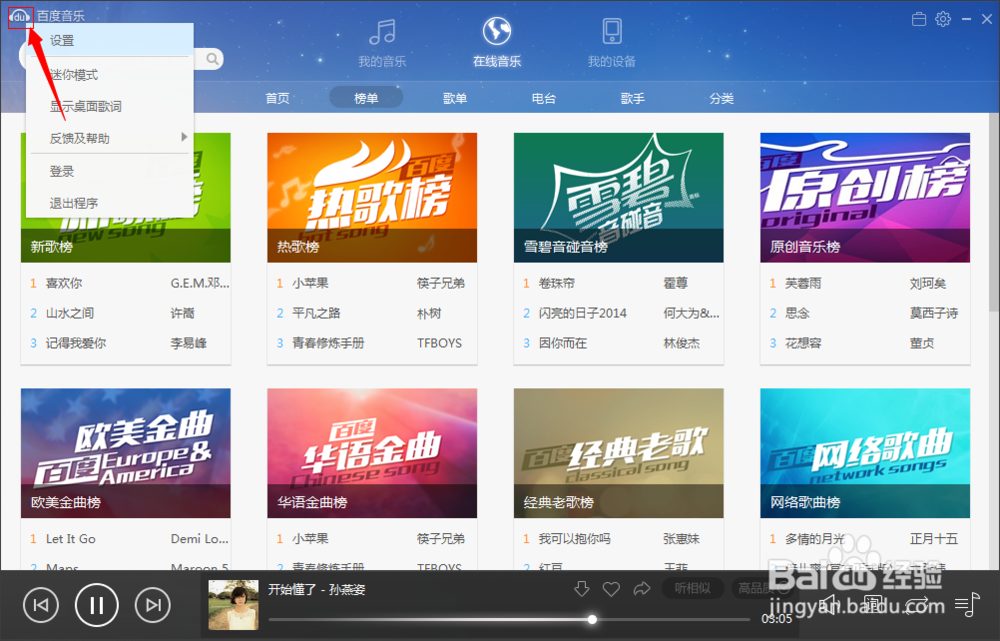The image size is (1000, 641).
Task: Switch to the 歌单 tab
Action: 455,98
